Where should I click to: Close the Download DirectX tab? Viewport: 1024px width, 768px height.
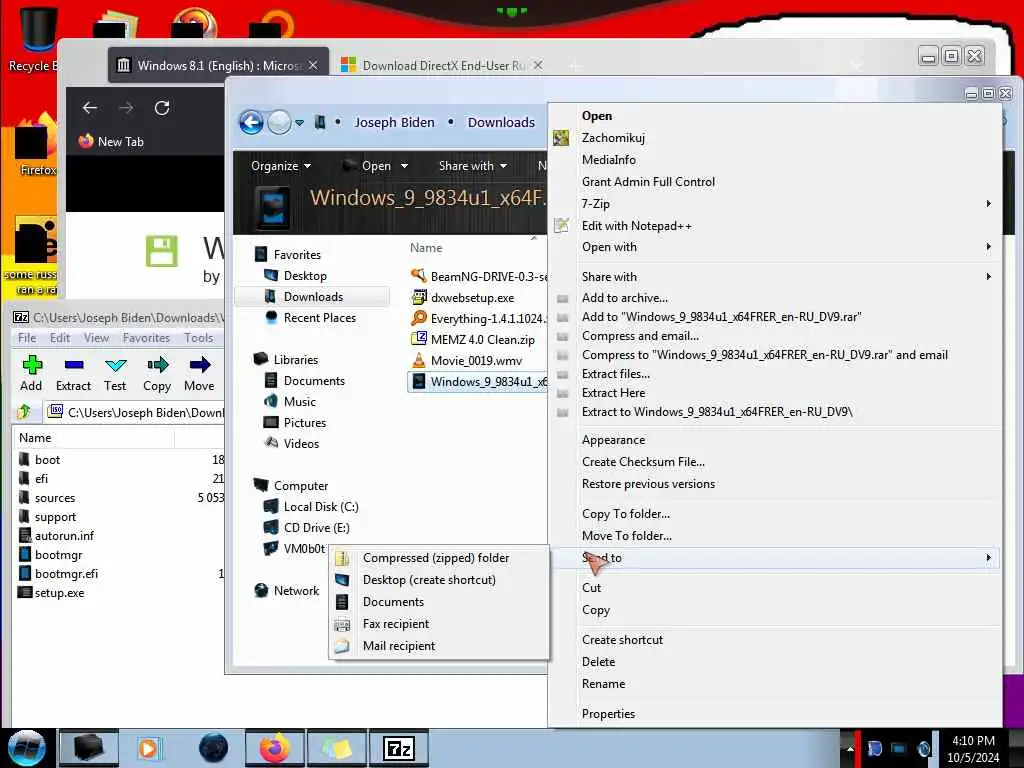[x=537, y=65]
